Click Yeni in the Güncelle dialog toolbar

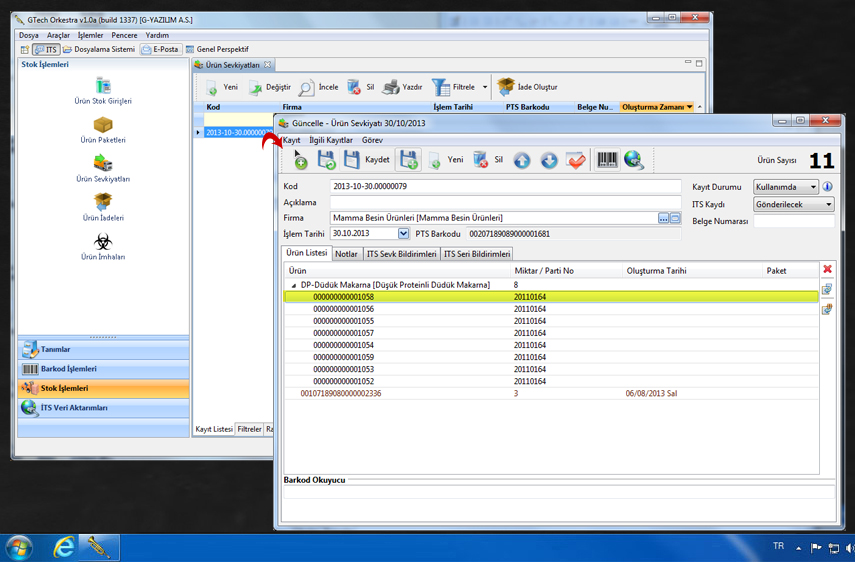coord(445,160)
